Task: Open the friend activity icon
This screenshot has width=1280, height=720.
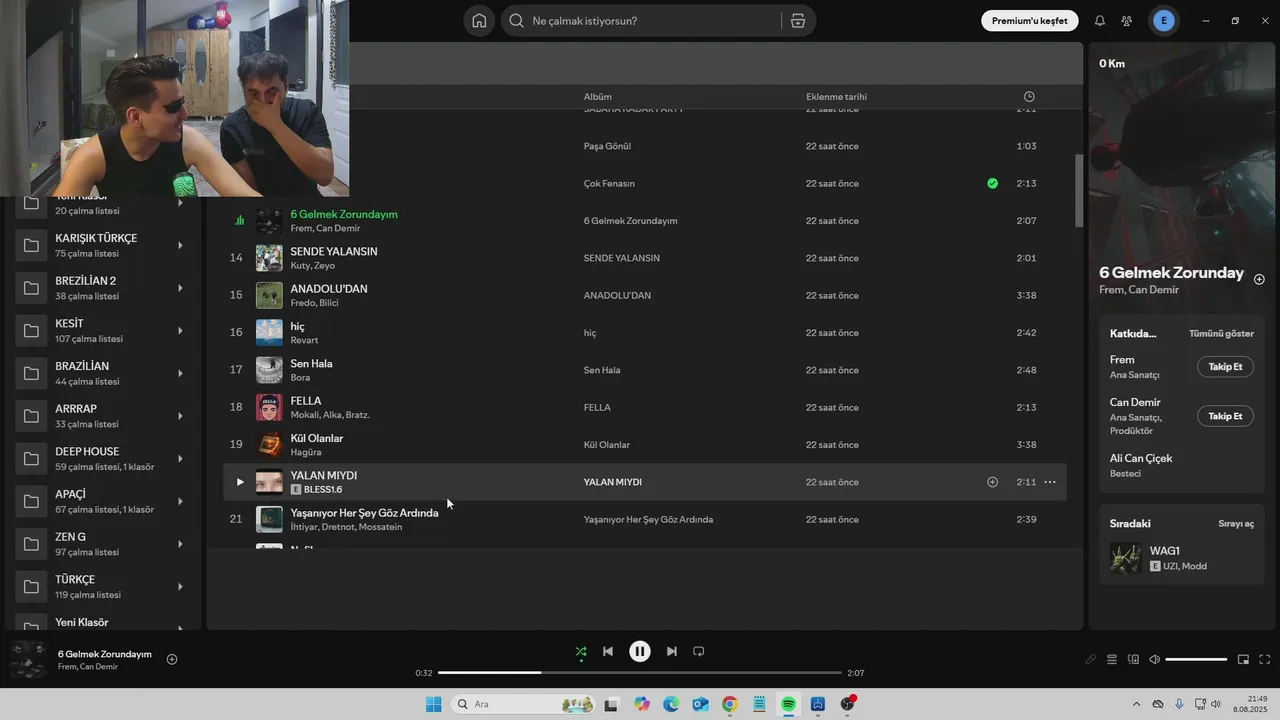Action: click(x=1127, y=21)
